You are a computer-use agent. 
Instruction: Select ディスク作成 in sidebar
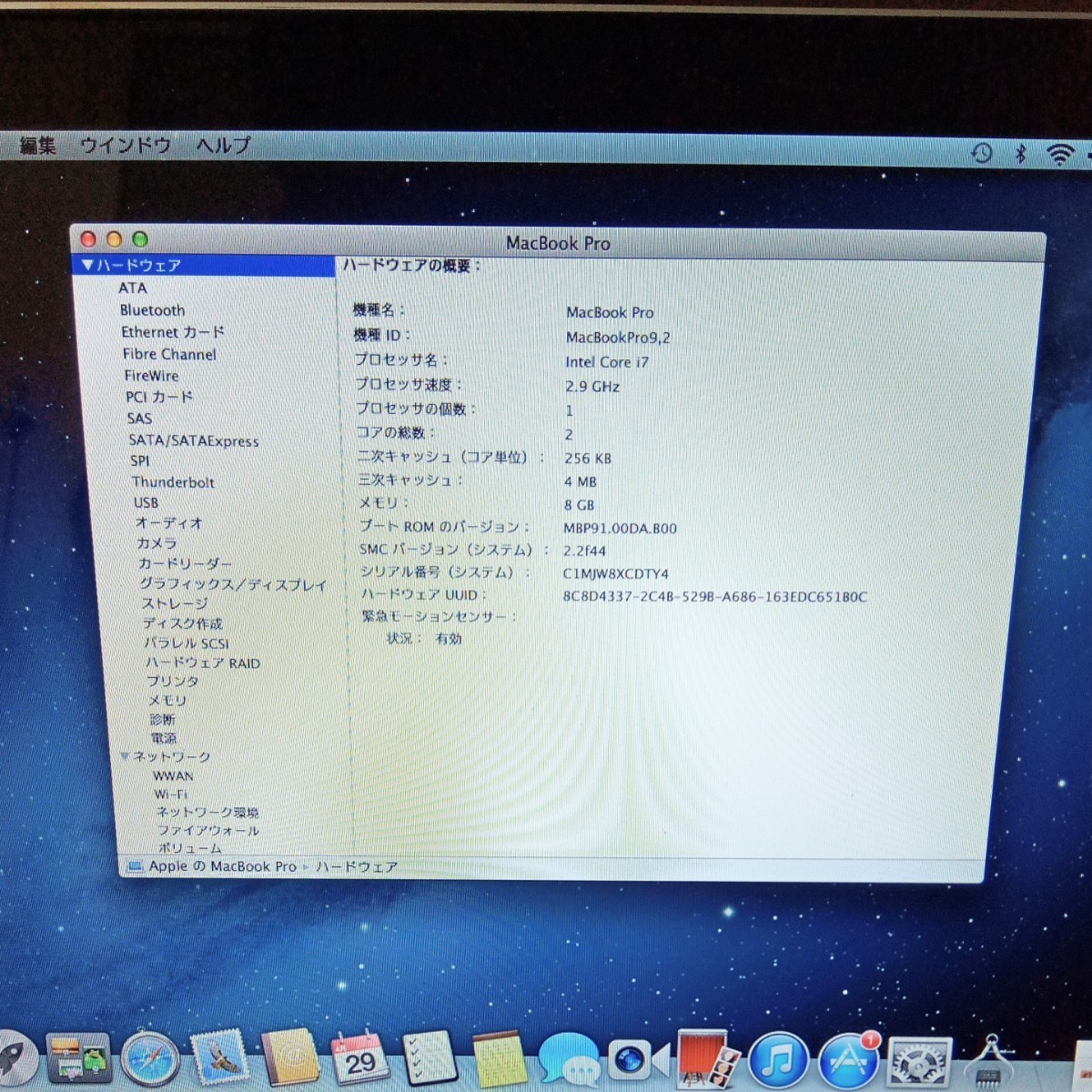pos(182,623)
